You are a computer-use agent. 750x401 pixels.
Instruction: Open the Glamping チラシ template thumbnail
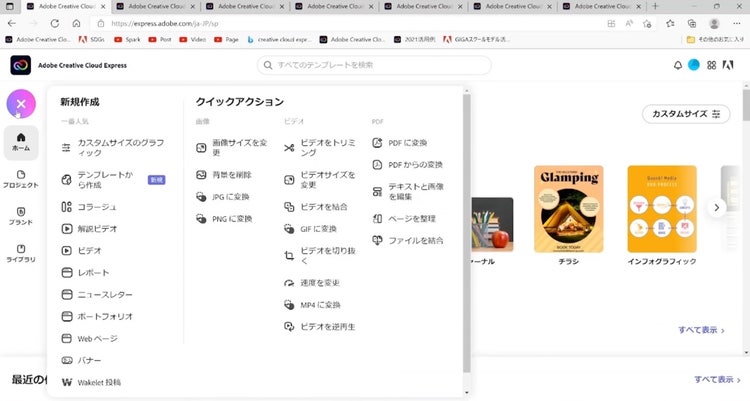pyautogui.click(x=569, y=209)
